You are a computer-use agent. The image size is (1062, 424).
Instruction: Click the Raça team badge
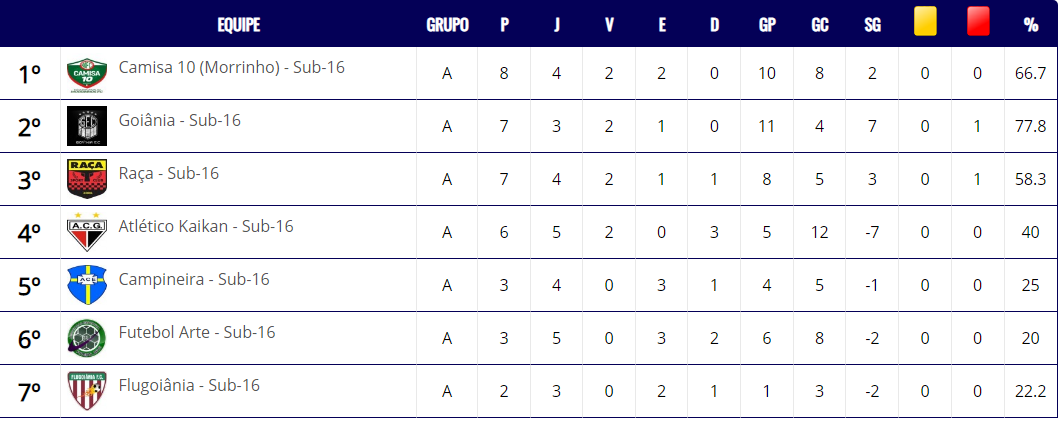pos(87,179)
